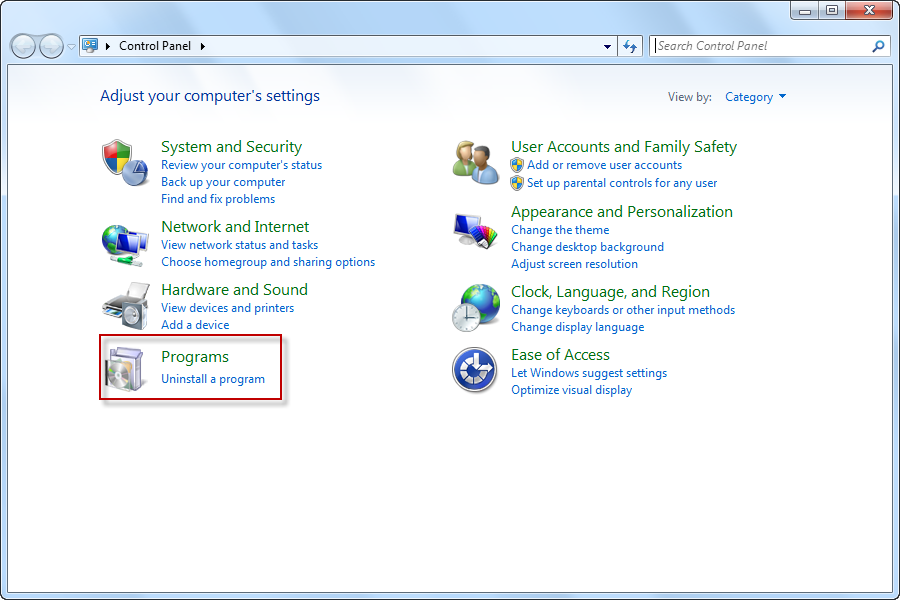The height and width of the screenshot is (600, 900).
Task: Open Appearance and Personalization category
Action: [622, 212]
